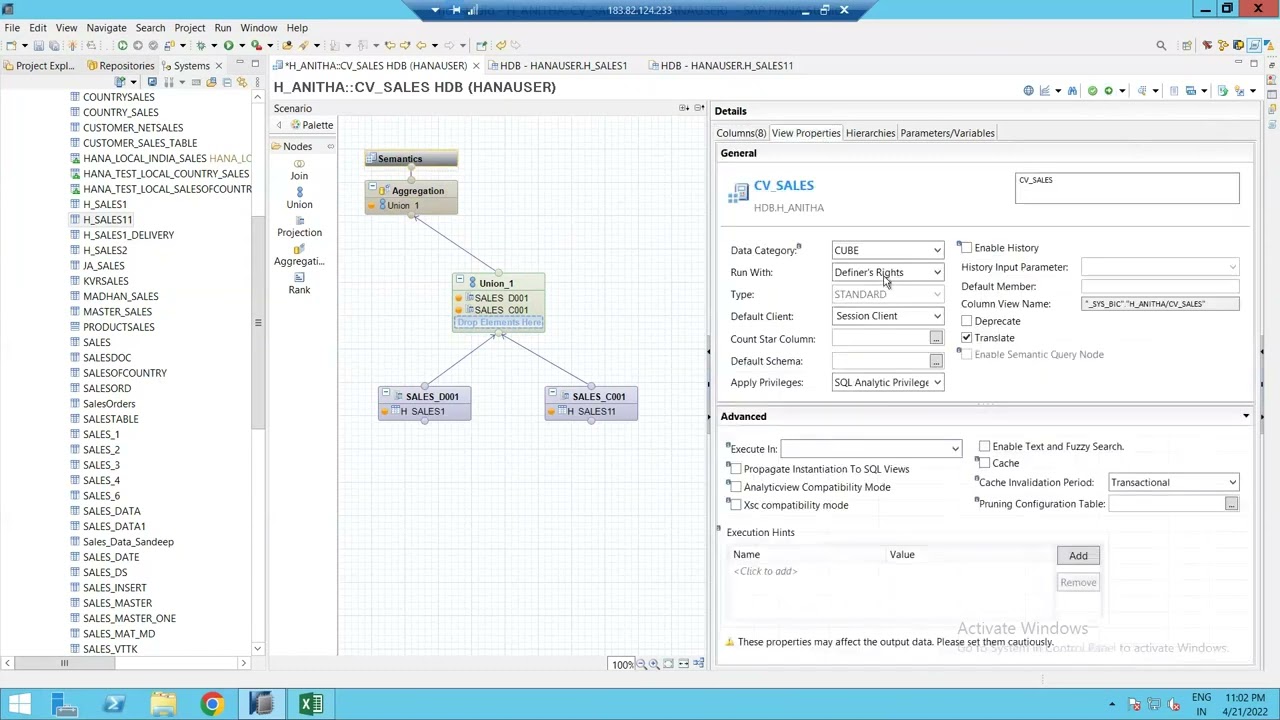The image size is (1280, 720).
Task: Open the search magnifier in top toolbar
Action: (1161, 45)
